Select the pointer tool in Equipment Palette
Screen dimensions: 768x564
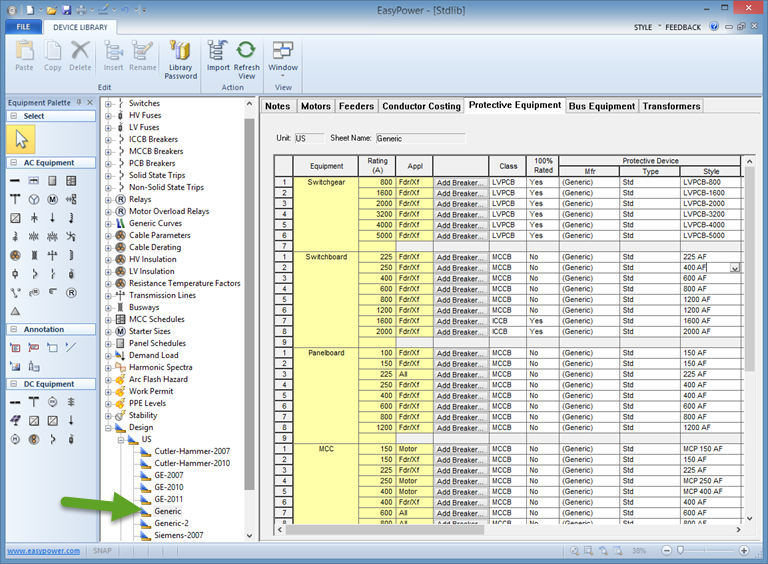(18, 139)
